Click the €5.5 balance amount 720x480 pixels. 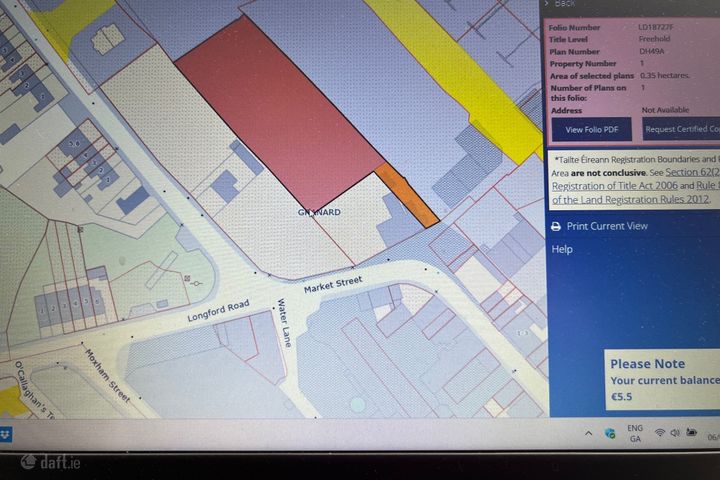coord(621,396)
